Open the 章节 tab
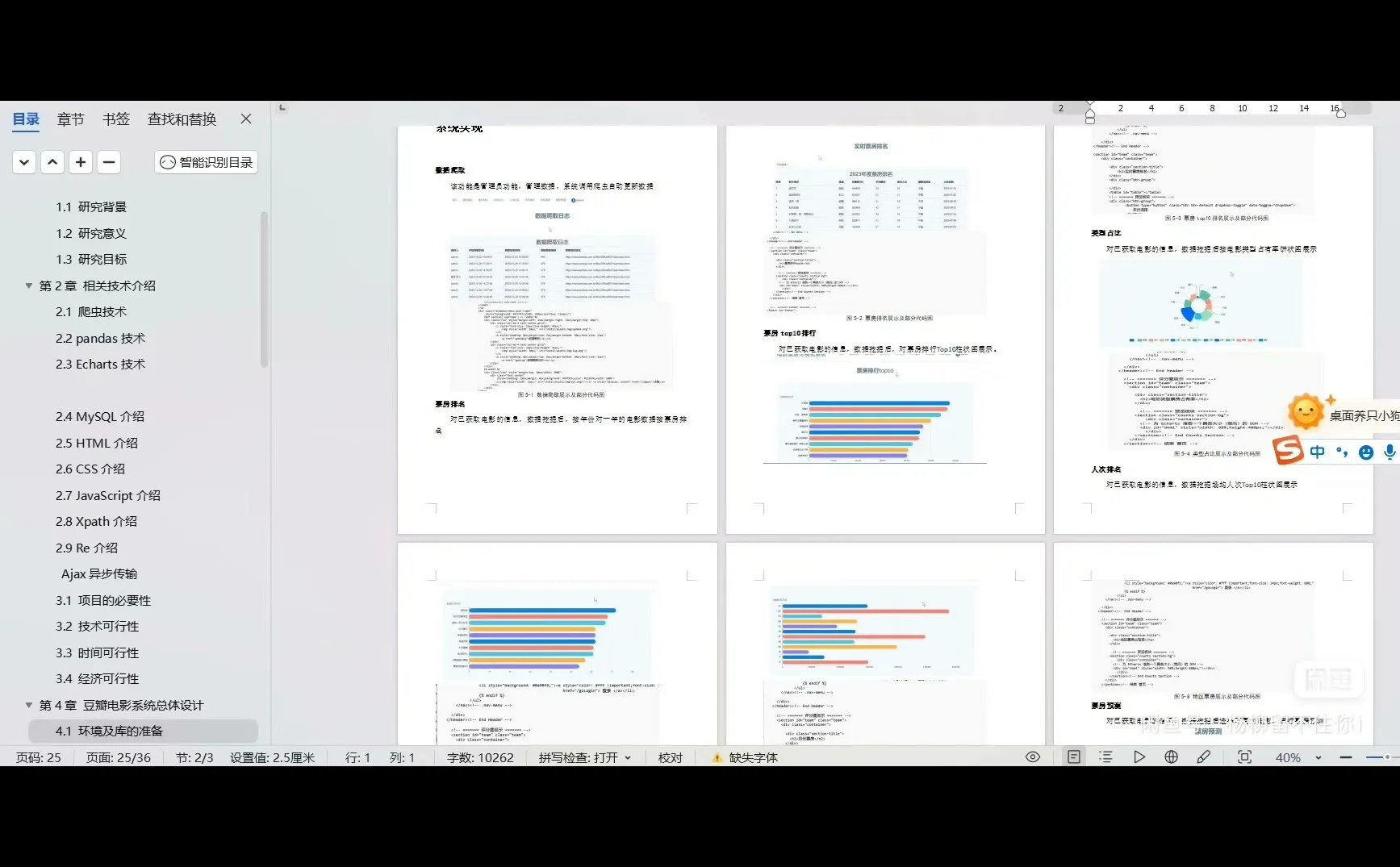The width and height of the screenshot is (1400, 867). (x=71, y=119)
